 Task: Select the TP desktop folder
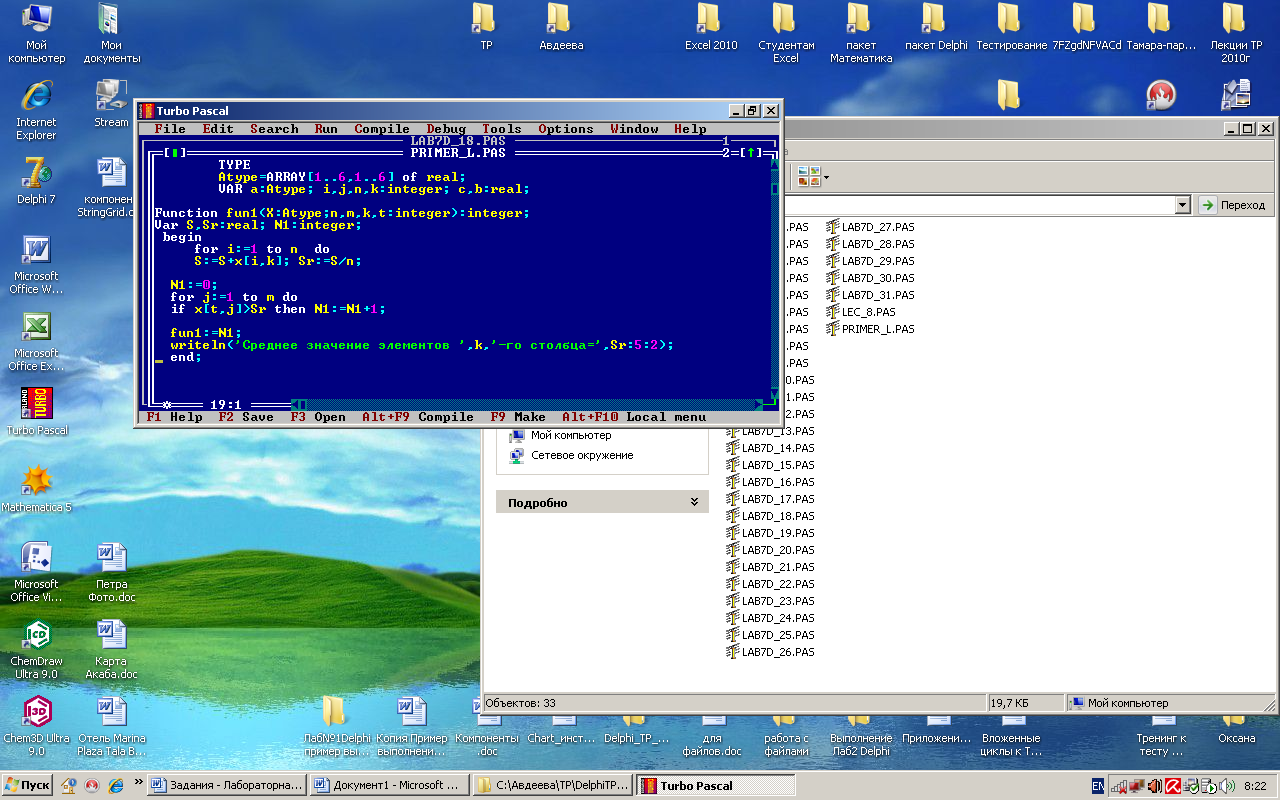[485, 27]
